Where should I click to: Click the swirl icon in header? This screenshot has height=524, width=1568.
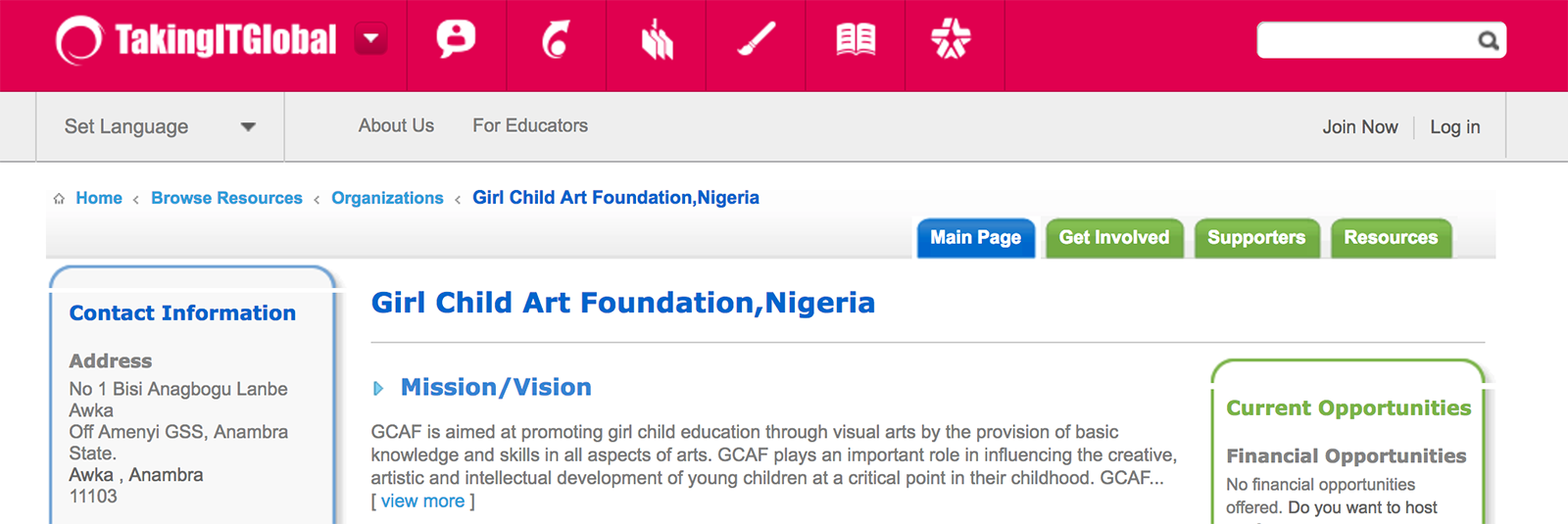coord(557,40)
